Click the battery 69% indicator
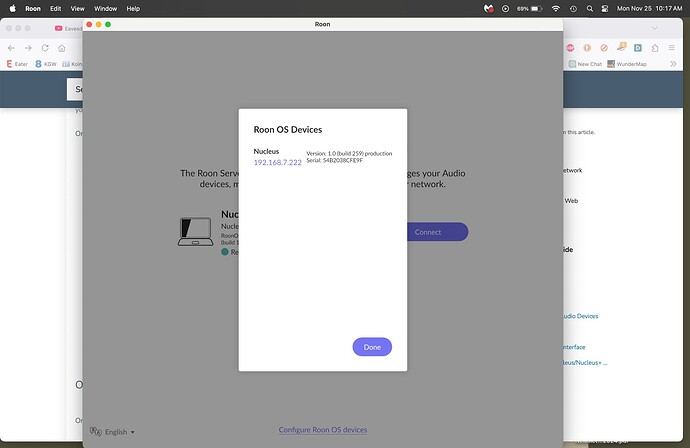The image size is (690, 448). point(529,8)
